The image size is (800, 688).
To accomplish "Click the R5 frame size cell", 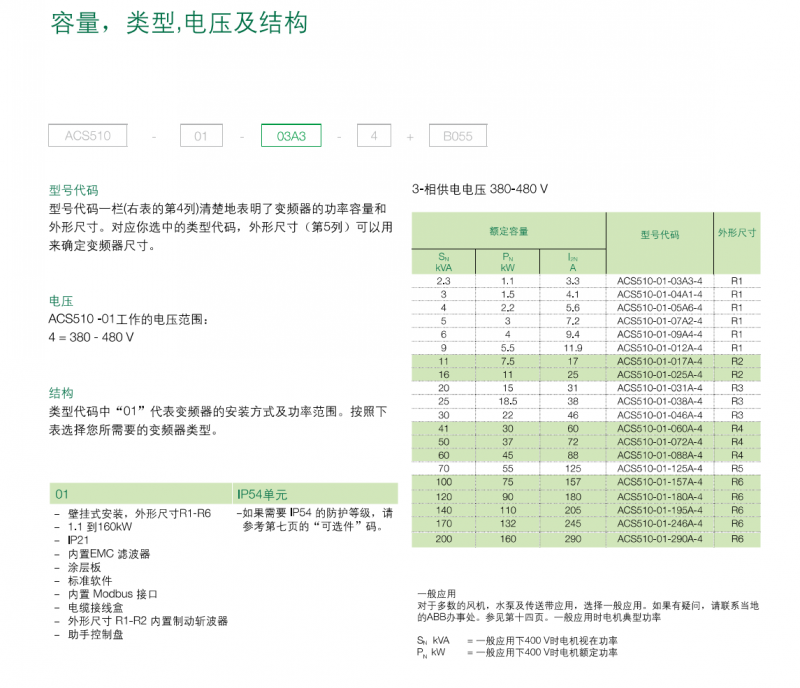I will [737, 469].
